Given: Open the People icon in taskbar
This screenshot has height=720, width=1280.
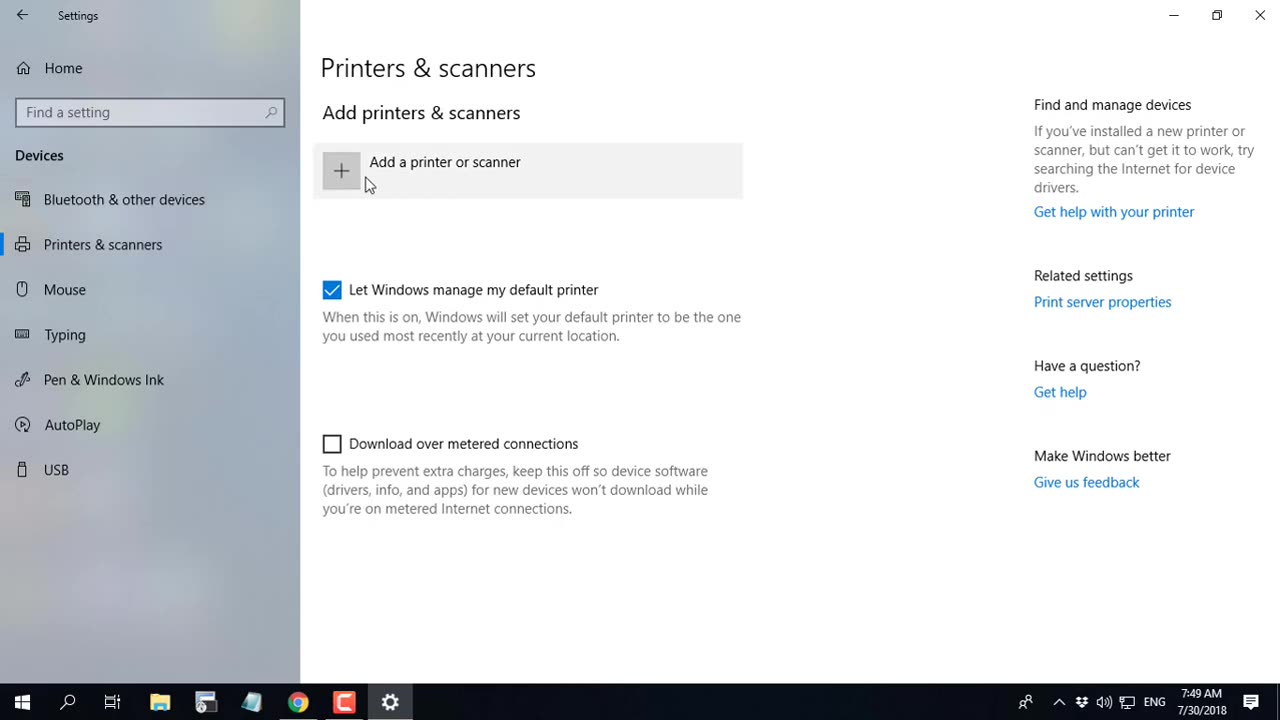Looking at the screenshot, I should coord(1025,702).
